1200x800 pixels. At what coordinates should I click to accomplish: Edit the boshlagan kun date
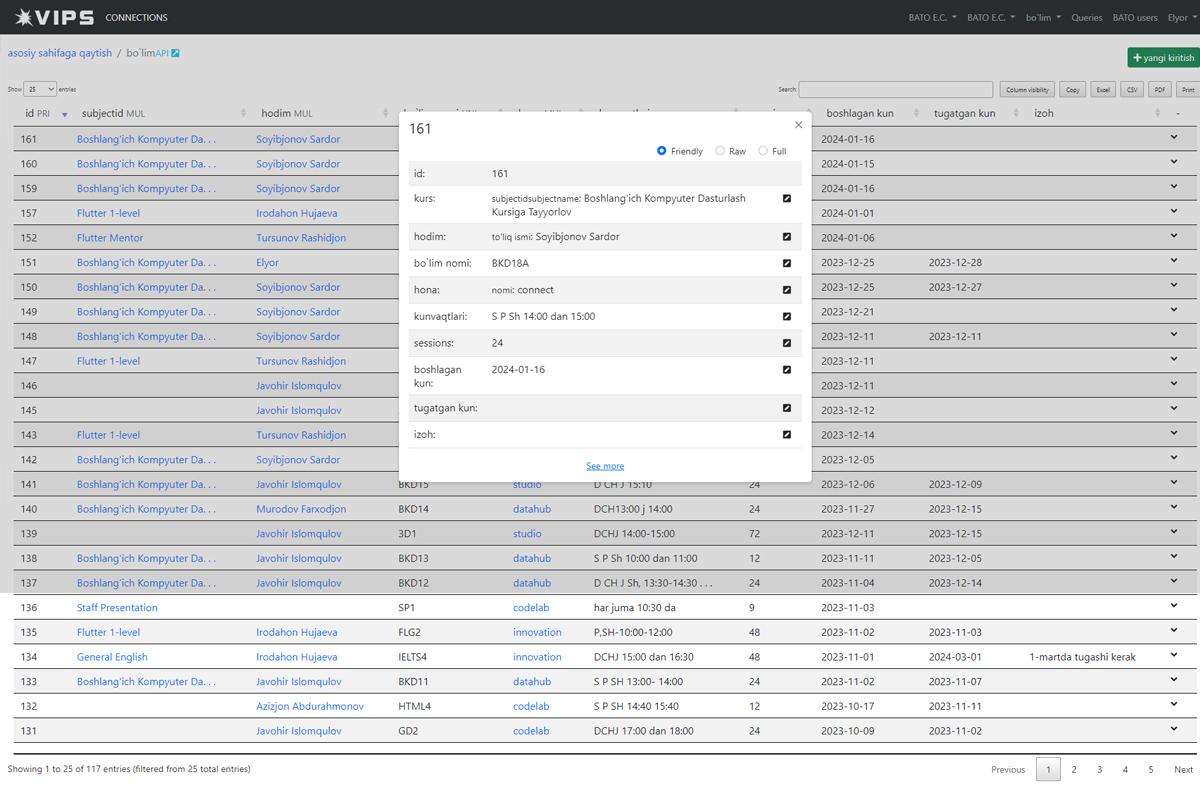[x=787, y=370]
